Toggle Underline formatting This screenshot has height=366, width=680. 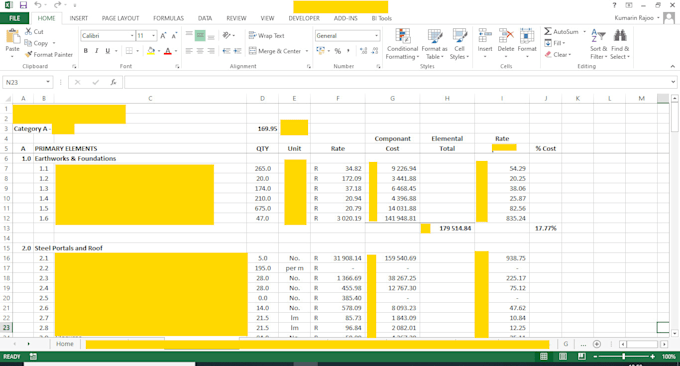(108, 51)
